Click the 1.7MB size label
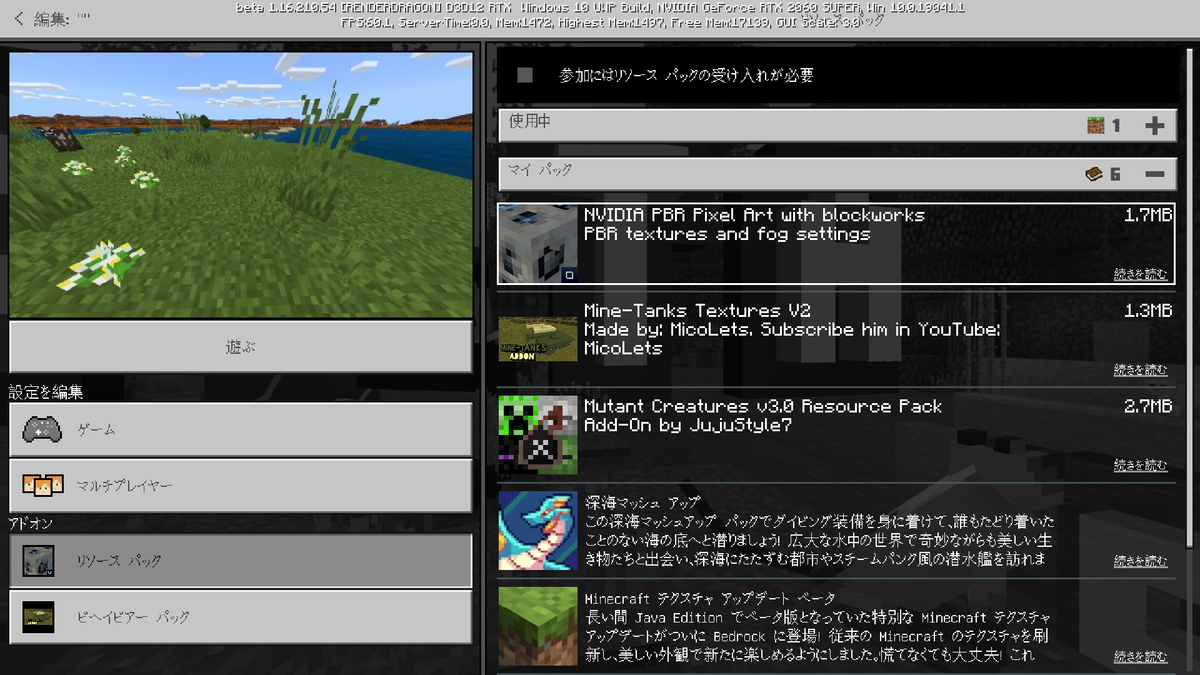Viewport: 1200px width, 675px height. click(x=1148, y=215)
